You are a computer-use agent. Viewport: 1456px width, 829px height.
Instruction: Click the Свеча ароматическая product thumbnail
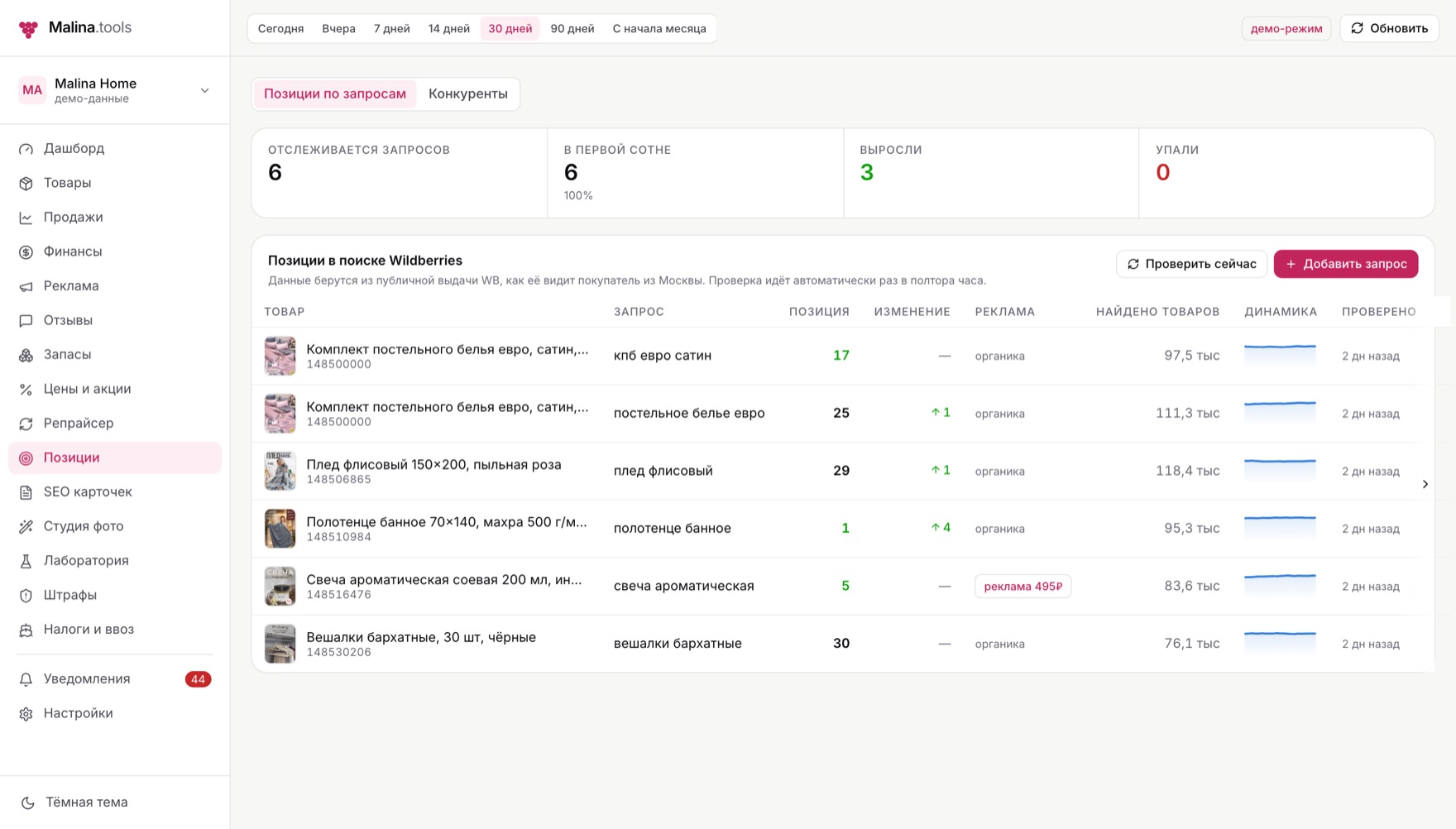(280, 587)
